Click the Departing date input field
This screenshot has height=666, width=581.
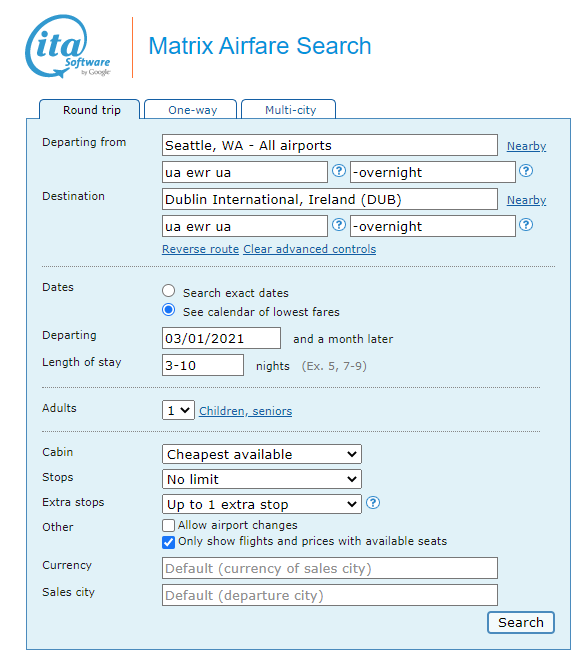coord(221,339)
